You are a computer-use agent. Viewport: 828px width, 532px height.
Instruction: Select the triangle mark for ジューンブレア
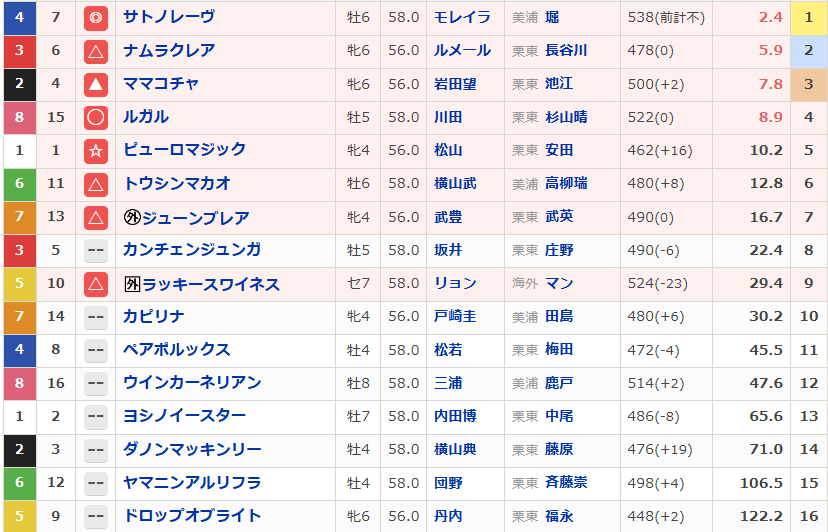coord(96,217)
